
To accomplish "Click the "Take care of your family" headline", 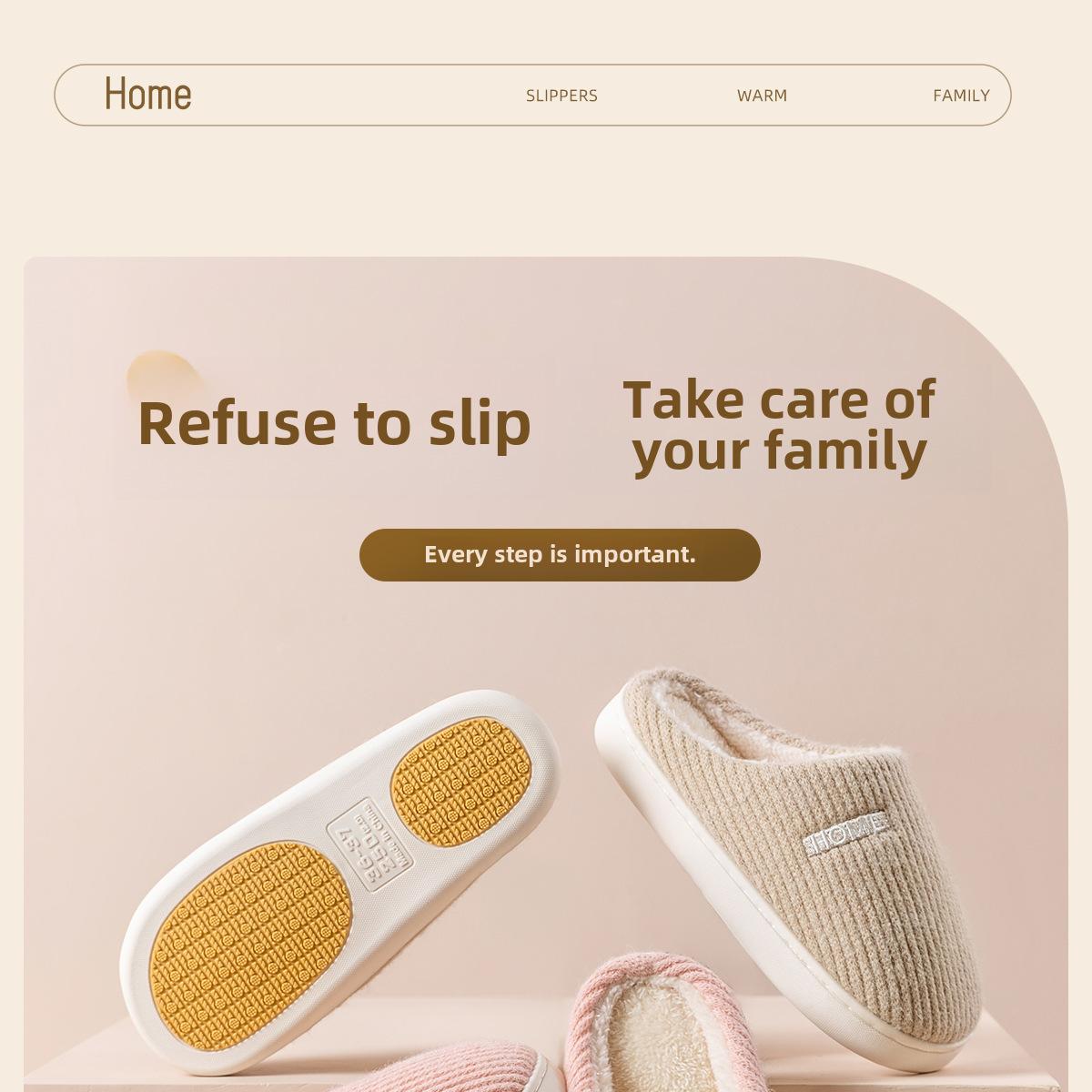I will [780, 426].
